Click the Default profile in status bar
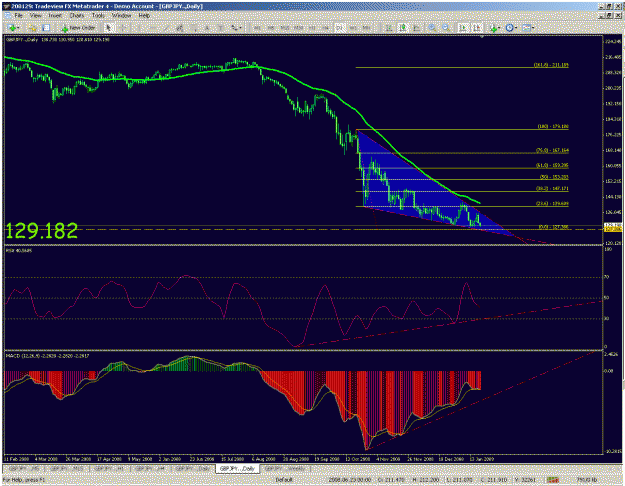 point(284,480)
